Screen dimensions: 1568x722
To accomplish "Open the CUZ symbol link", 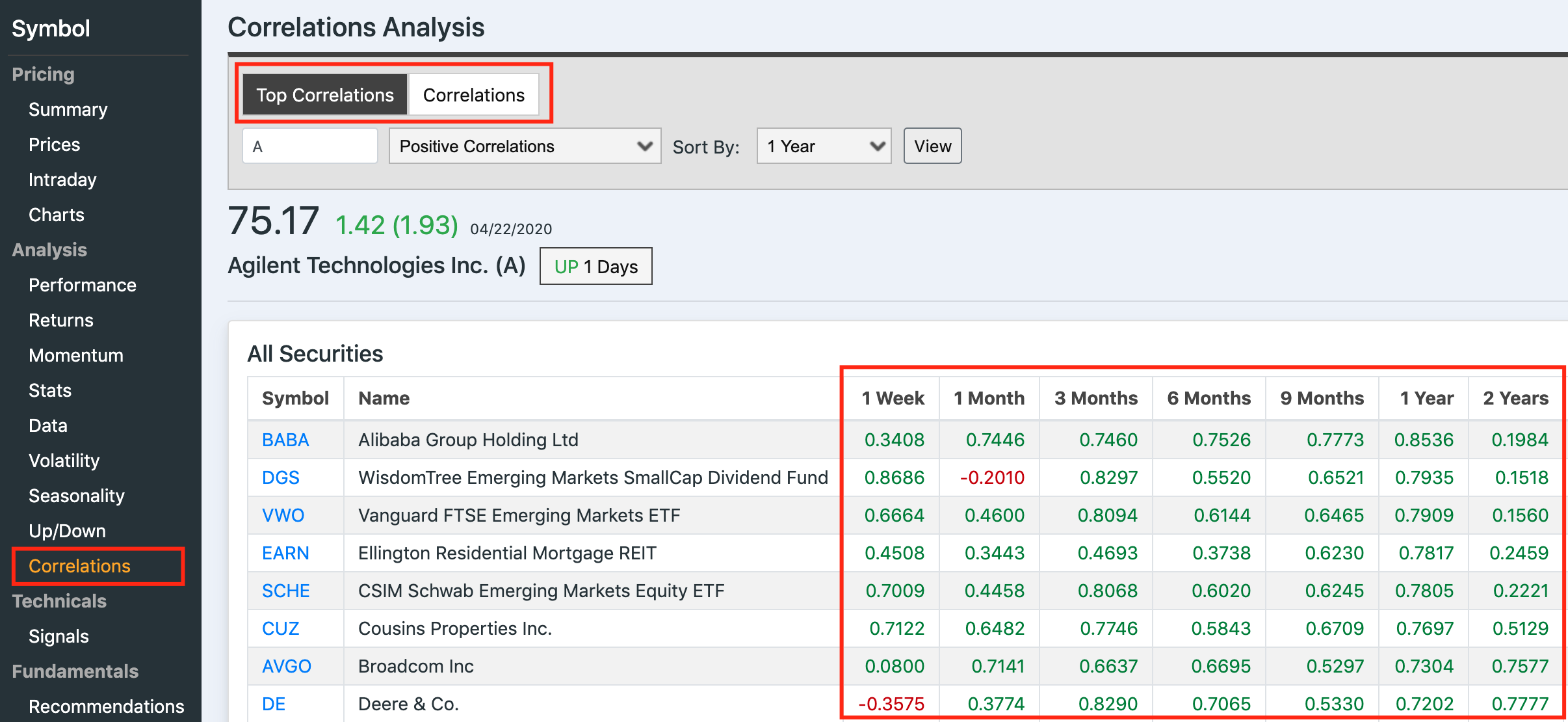I will (281, 628).
